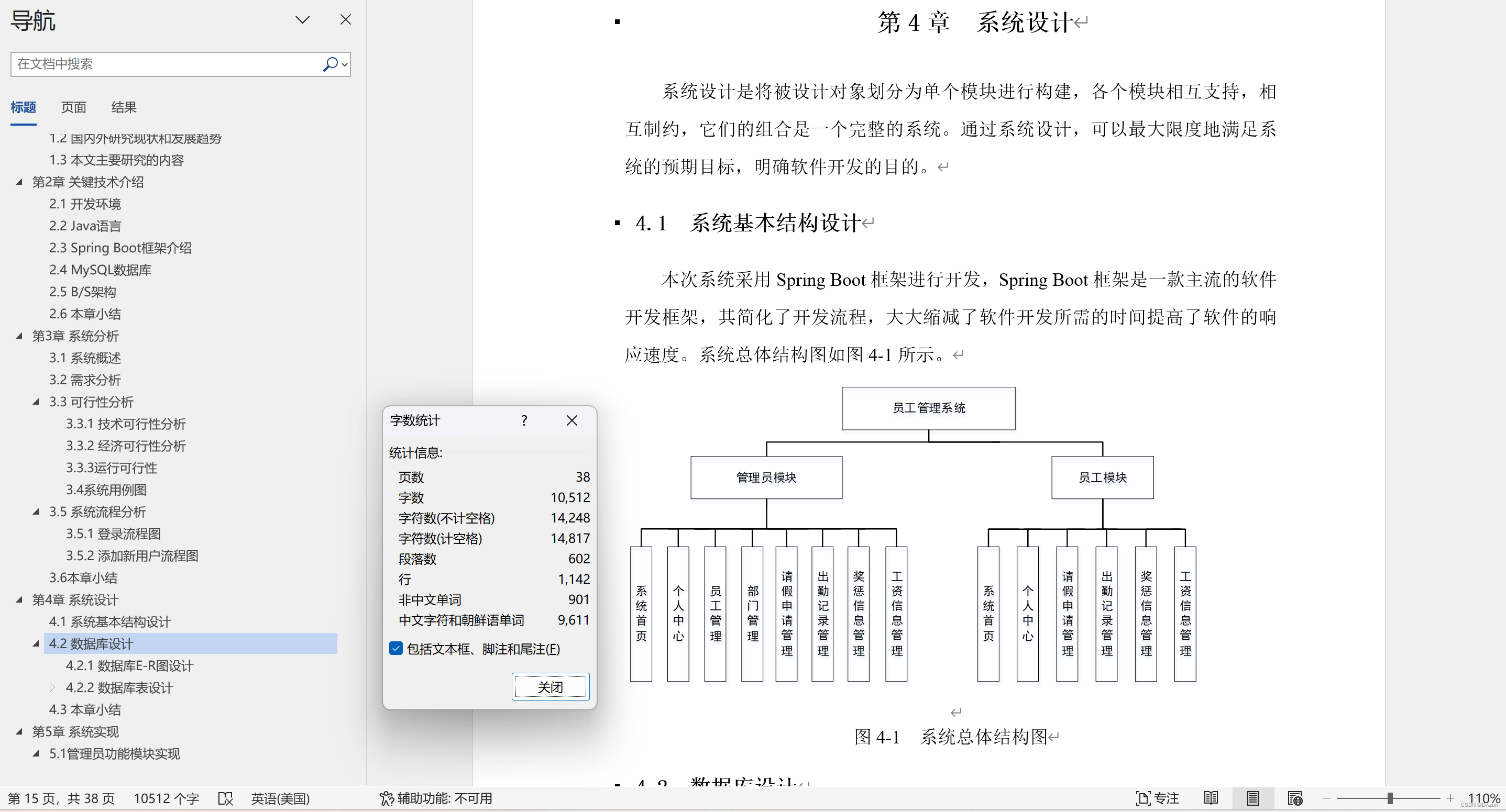
Task: Click the 第 4 章 系统设计 title text
Action: coord(974,23)
